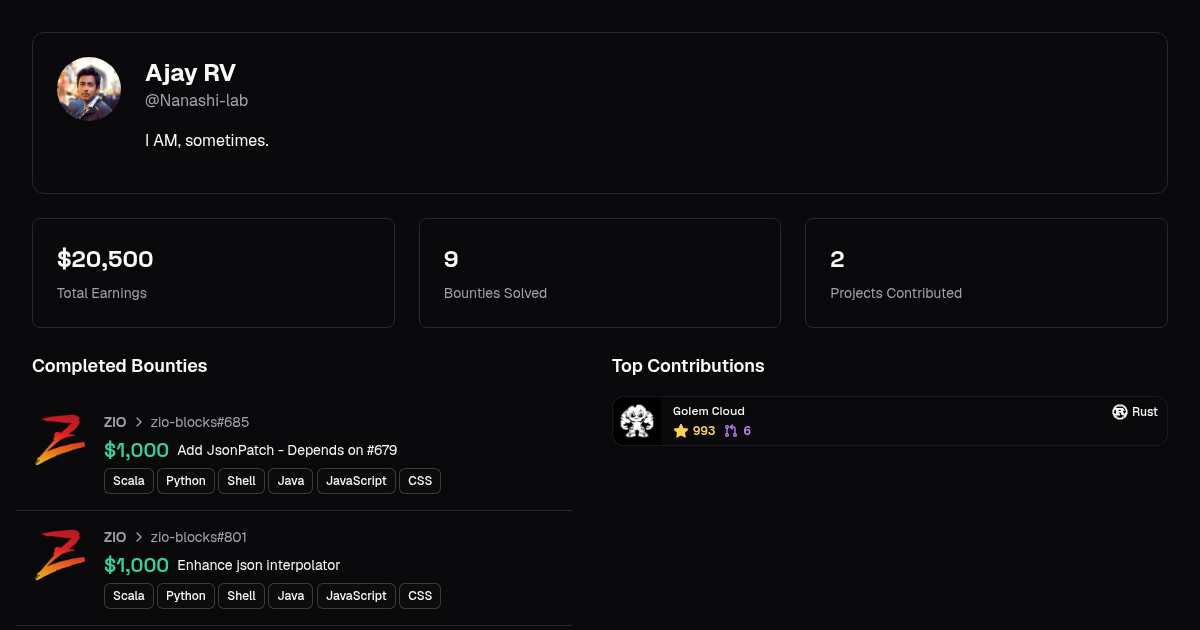Click the Rust language logo icon
1200x630 pixels.
tap(1120, 412)
